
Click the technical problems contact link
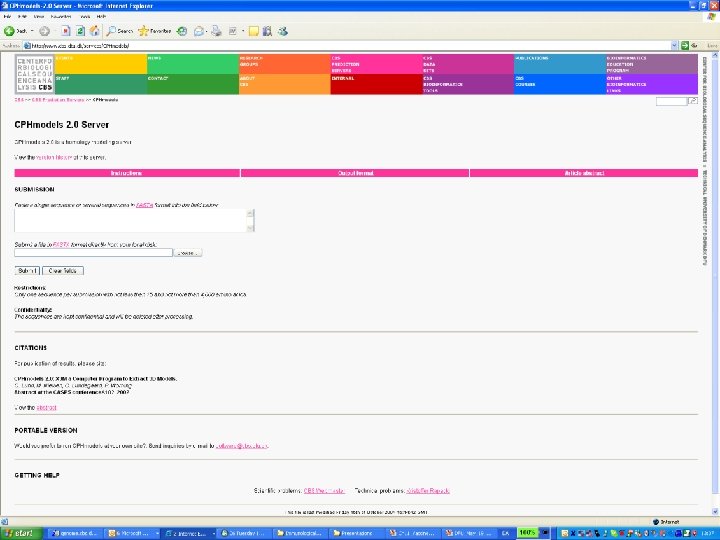point(428,491)
